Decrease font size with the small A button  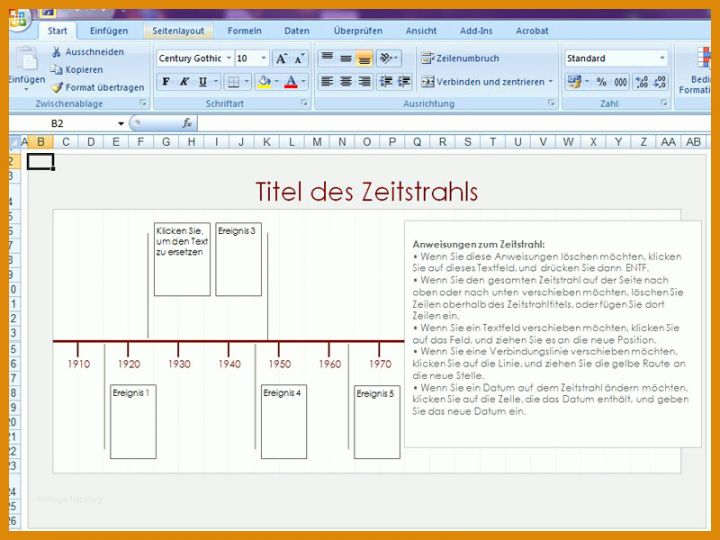click(x=299, y=59)
